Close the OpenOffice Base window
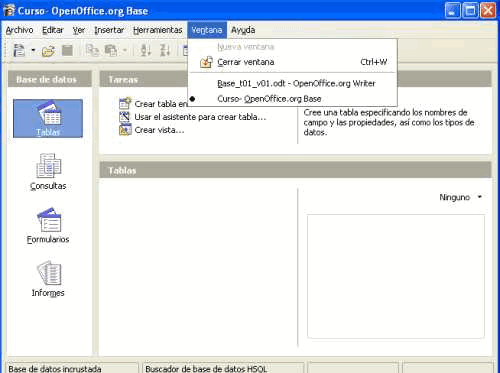 click(x=488, y=11)
